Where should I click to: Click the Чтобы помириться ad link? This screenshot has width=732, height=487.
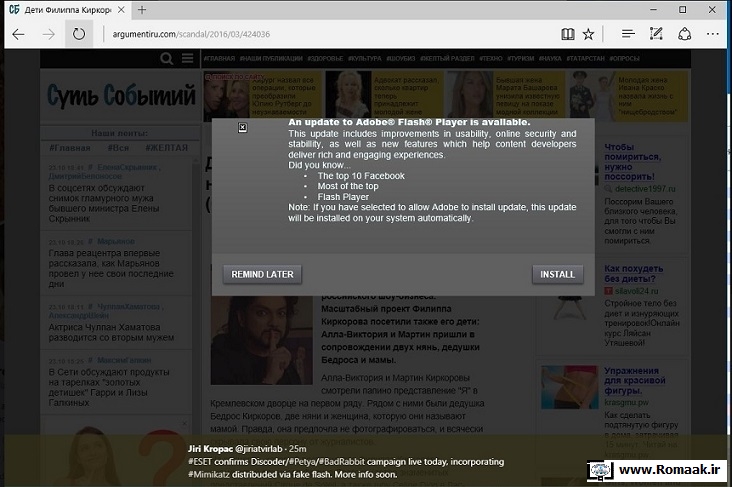pos(633,162)
